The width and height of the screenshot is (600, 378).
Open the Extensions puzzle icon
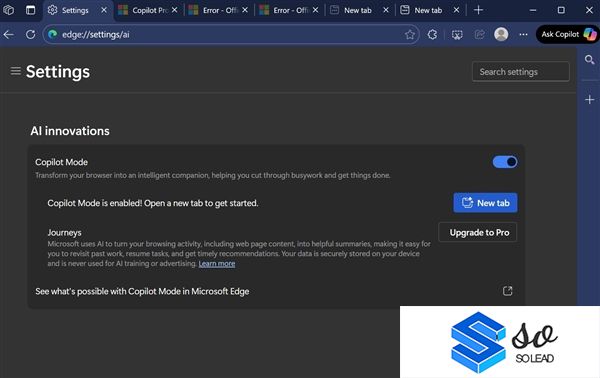tap(432, 34)
